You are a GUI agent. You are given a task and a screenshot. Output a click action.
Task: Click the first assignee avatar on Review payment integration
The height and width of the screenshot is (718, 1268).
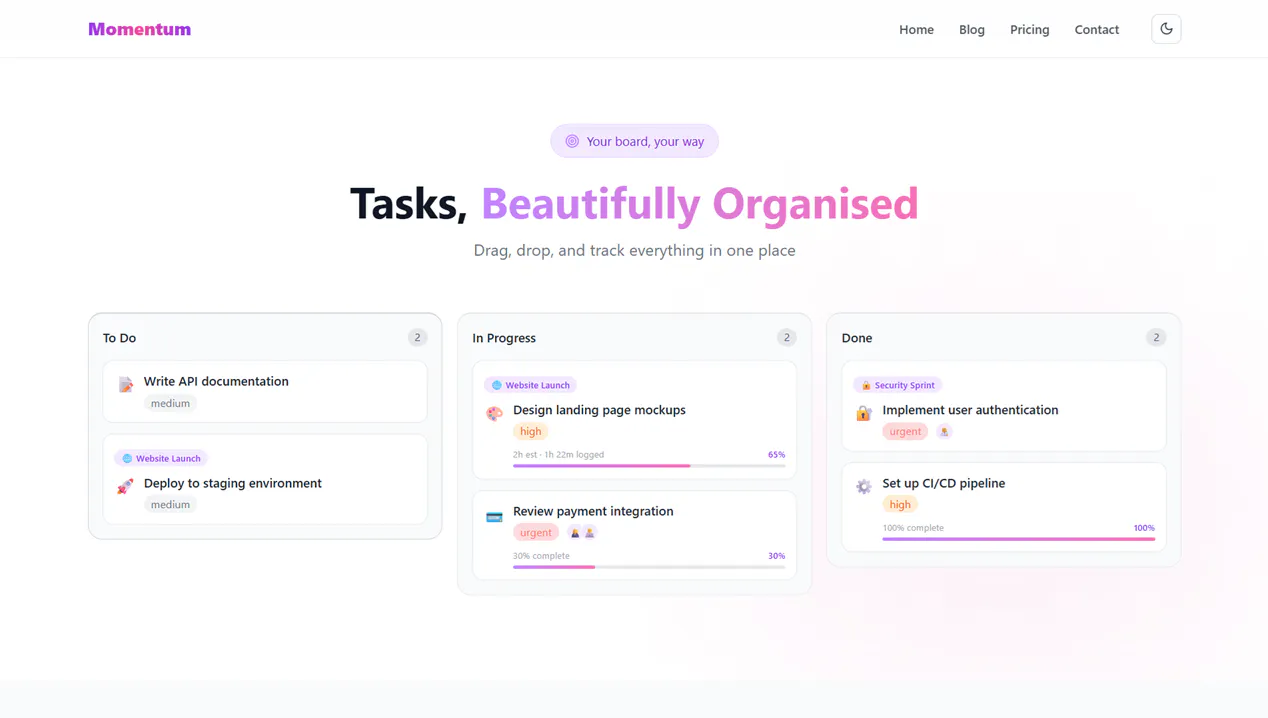point(575,532)
